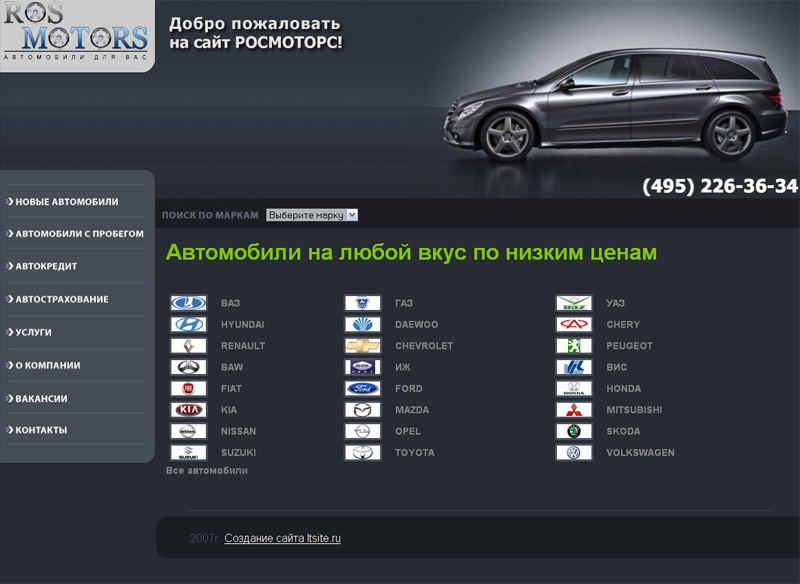The height and width of the screenshot is (584, 800).
Task: Click the Daewoo logo icon
Action: (x=363, y=324)
